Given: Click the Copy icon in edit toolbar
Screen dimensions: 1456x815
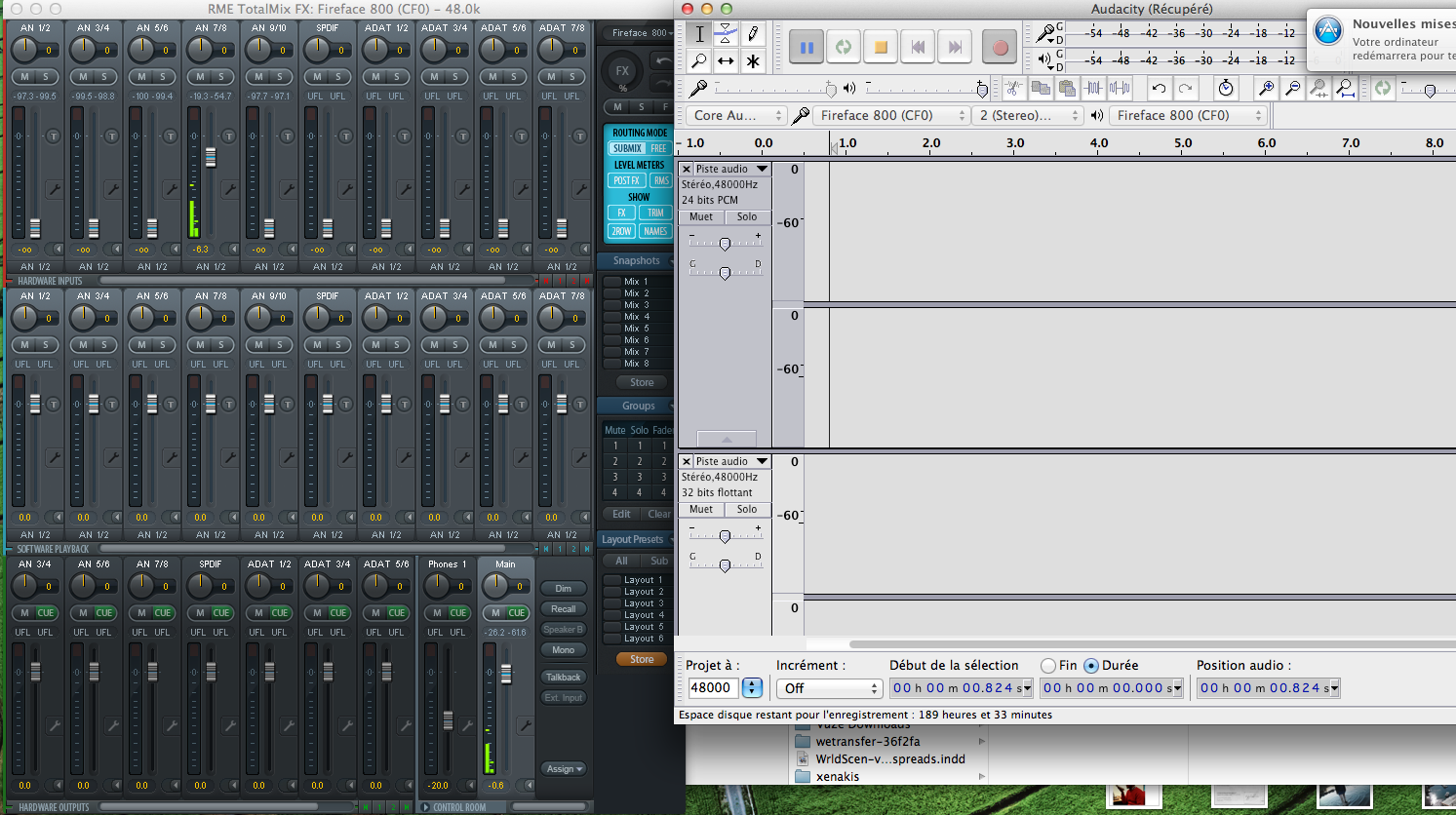Looking at the screenshot, I should coord(1041,89).
